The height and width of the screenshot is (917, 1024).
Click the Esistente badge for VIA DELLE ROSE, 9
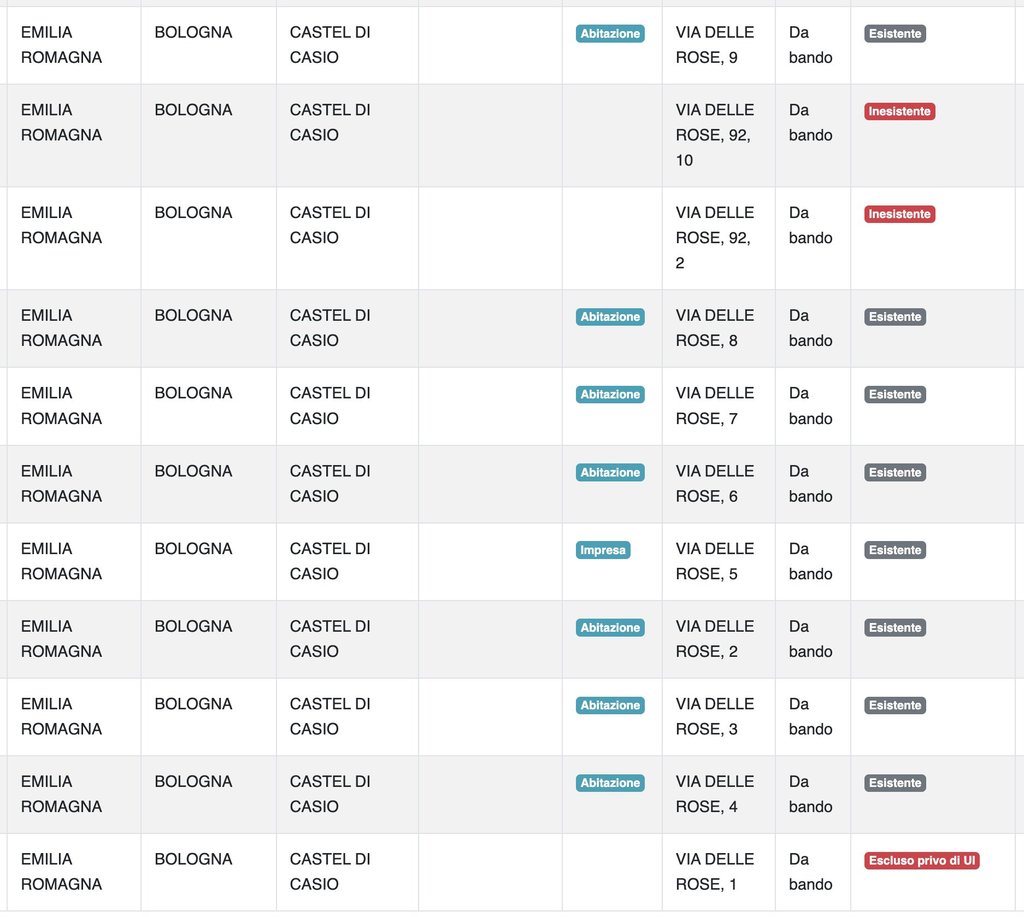tap(895, 34)
